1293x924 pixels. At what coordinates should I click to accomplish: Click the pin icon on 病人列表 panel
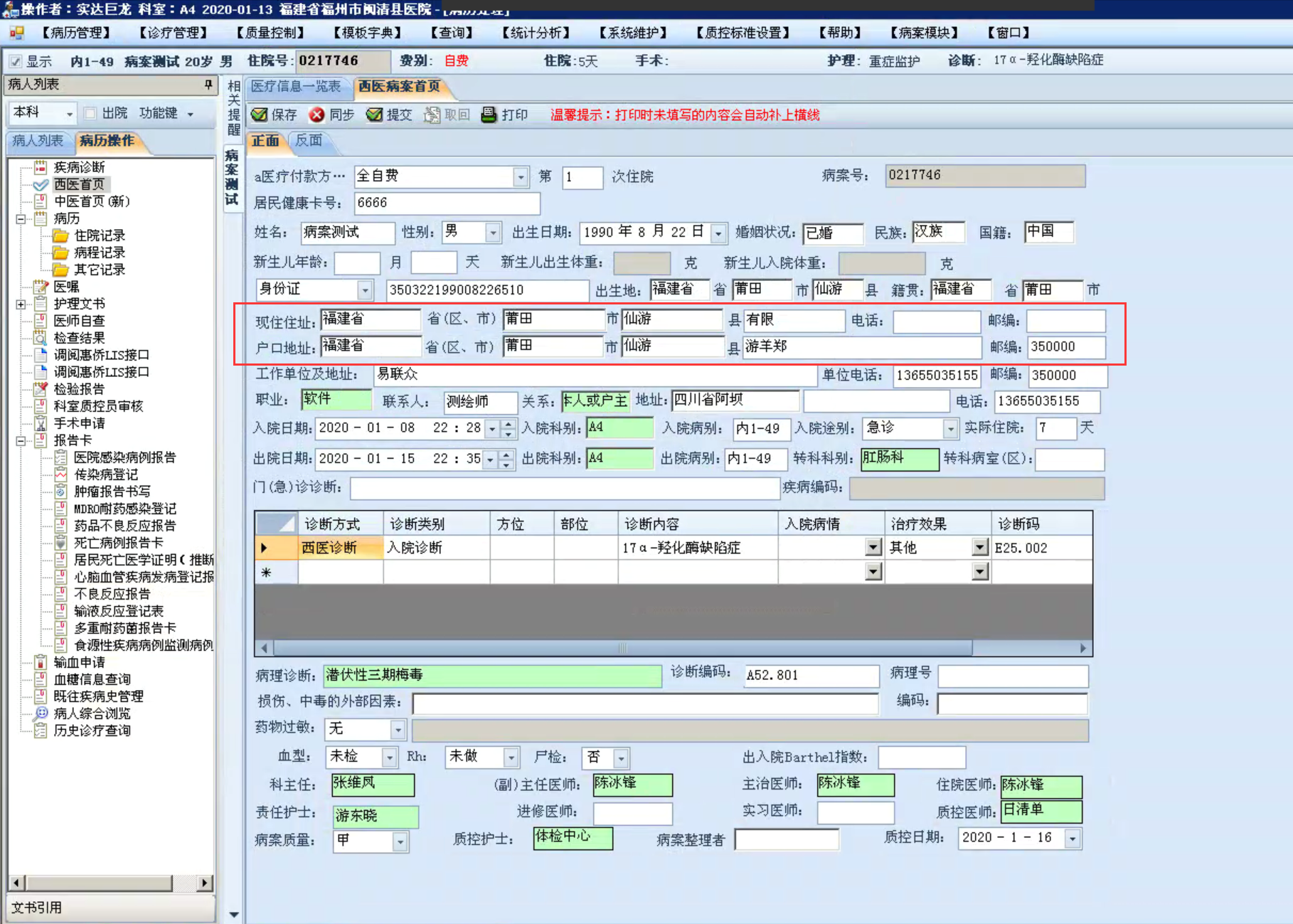(208, 85)
